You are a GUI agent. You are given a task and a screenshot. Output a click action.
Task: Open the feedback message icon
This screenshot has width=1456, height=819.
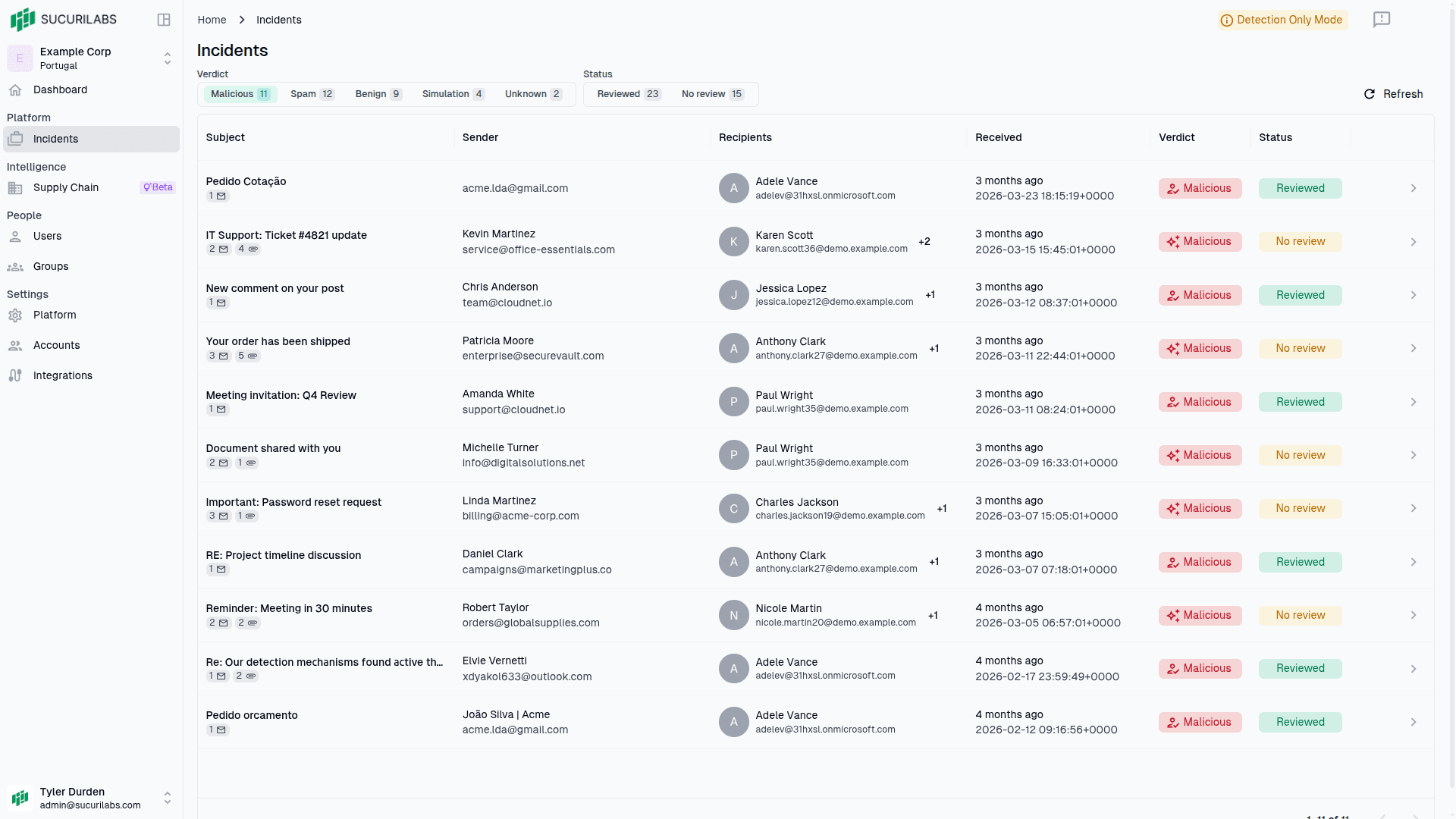1382,20
